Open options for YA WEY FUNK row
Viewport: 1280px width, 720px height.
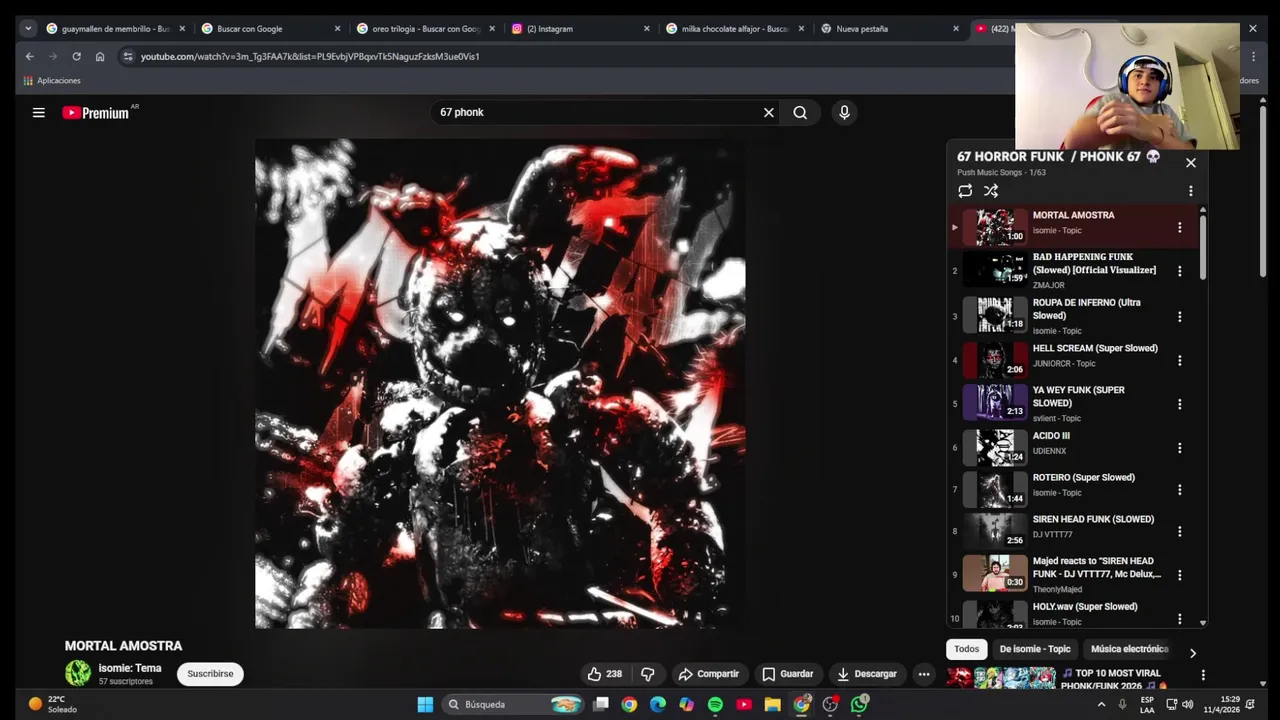(x=1180, y=405)
